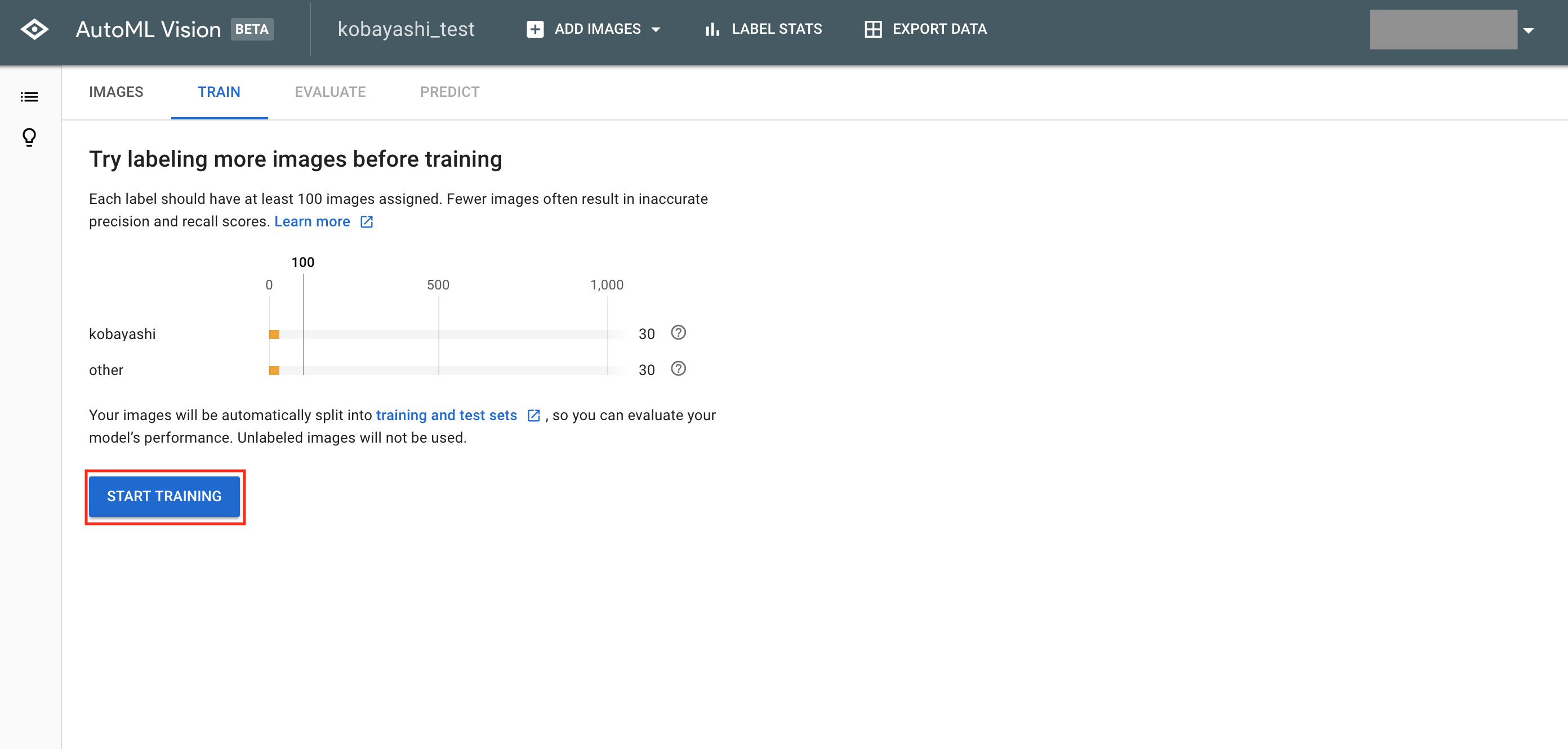Click help icon next to other count
The width and height of the screenshot is (1568, 749).
point(678,369)
